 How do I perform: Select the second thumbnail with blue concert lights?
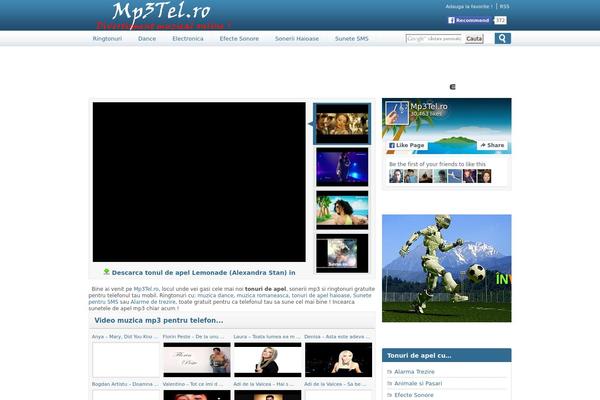[342, 167]
